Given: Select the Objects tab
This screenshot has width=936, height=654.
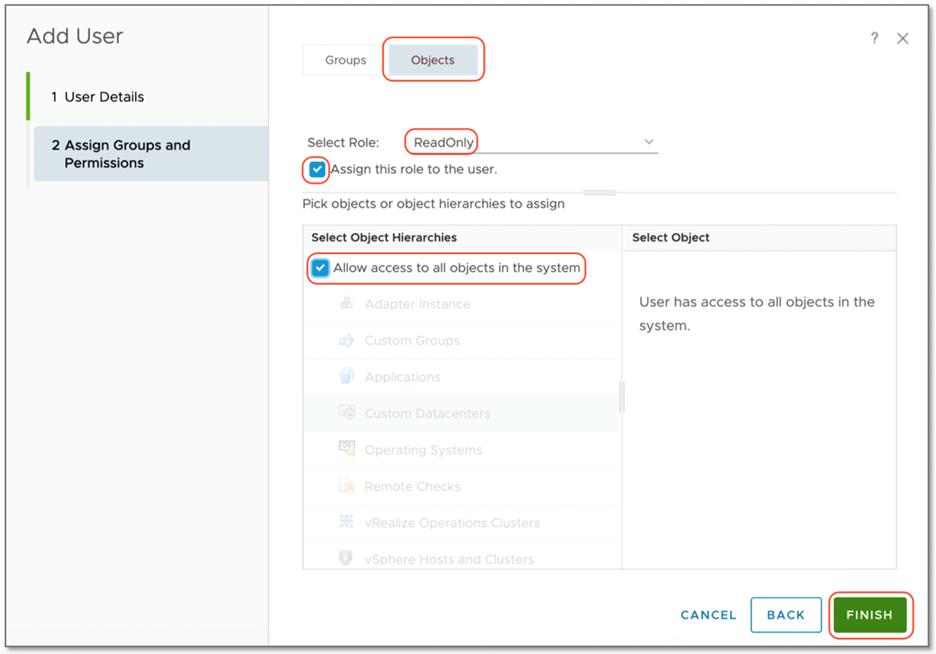Looking at the screenshot, I should [x=432, y=59].
